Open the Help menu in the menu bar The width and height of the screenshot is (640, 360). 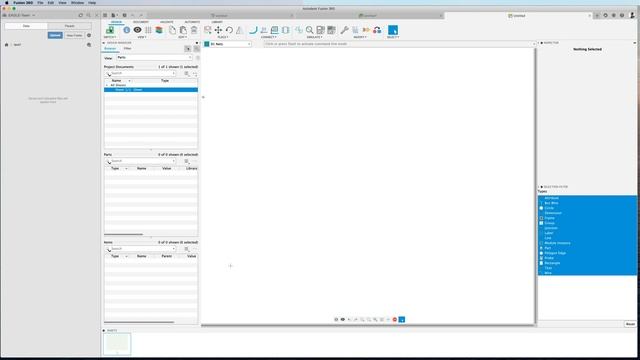(x=92, y=3)
